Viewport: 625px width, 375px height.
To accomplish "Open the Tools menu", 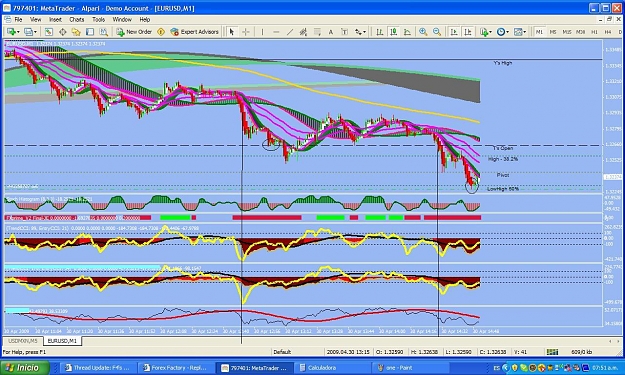I will (x=98, y=20).
